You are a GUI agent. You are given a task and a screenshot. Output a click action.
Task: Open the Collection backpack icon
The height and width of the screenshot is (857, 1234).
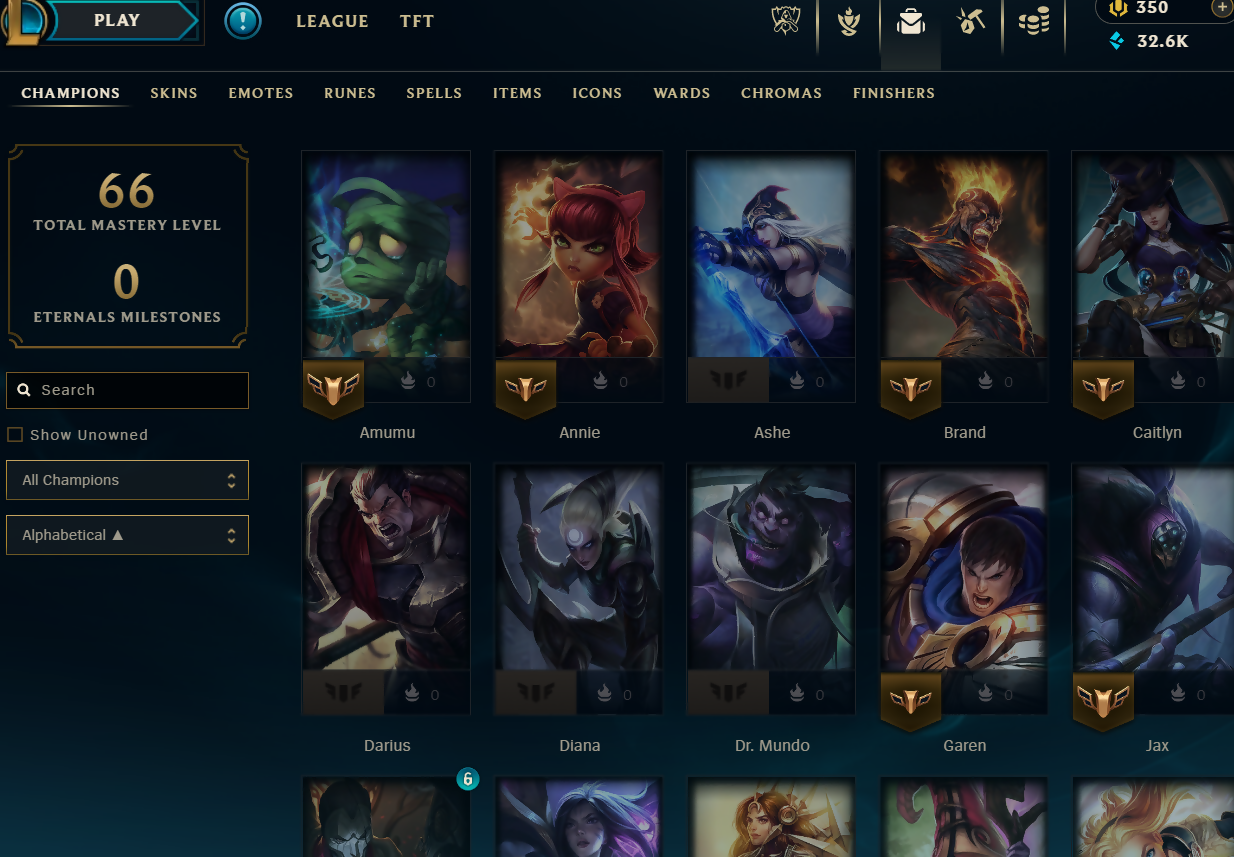click(910, 22)
